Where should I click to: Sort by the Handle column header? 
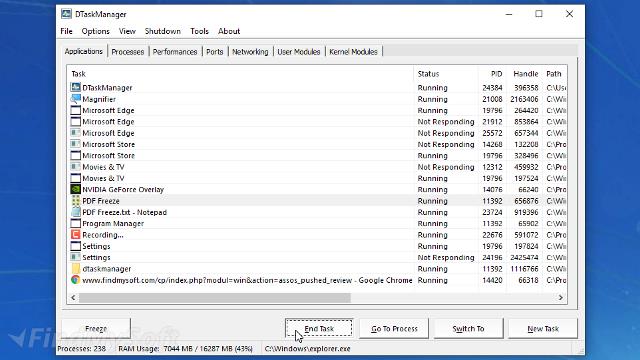tap(524, 74)
